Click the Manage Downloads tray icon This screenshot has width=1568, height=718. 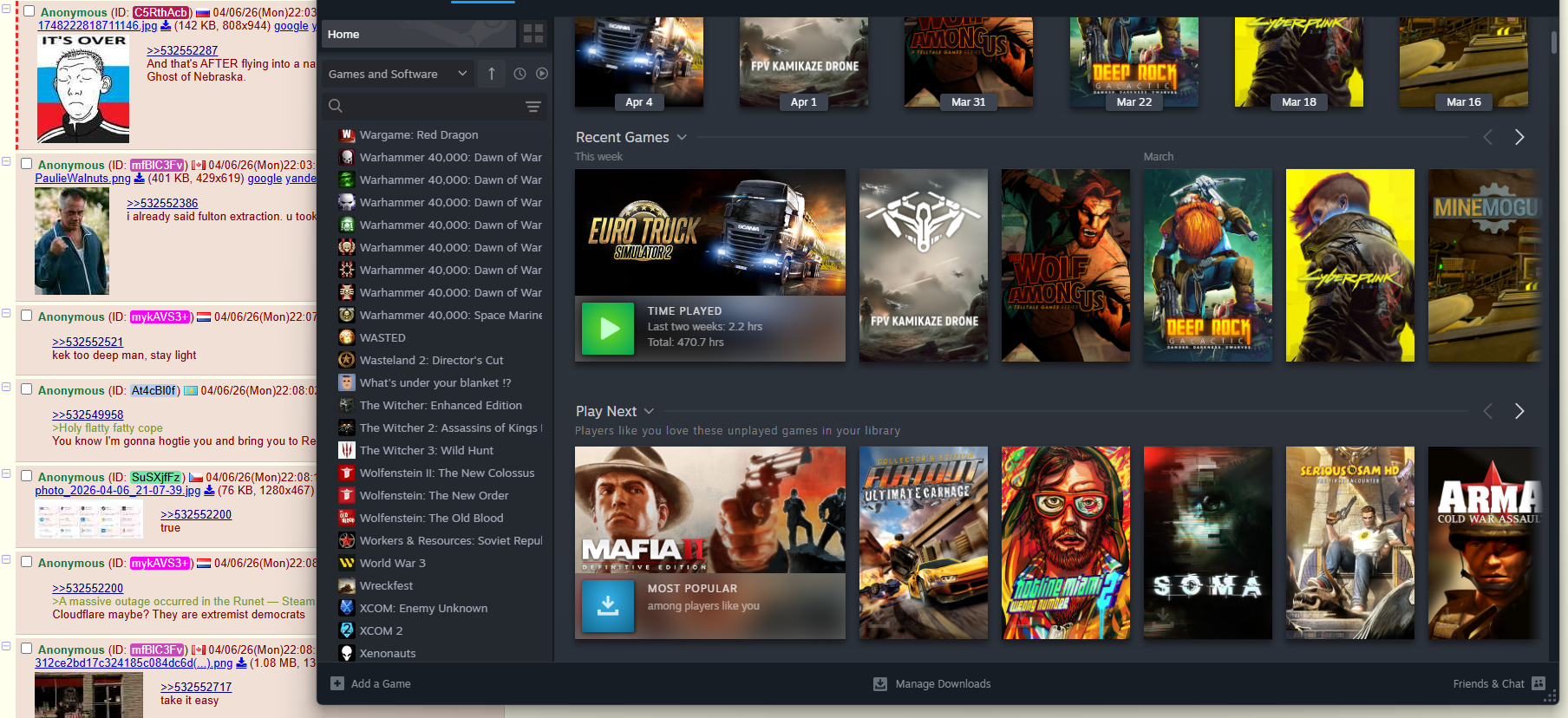[x=880, y=683]
